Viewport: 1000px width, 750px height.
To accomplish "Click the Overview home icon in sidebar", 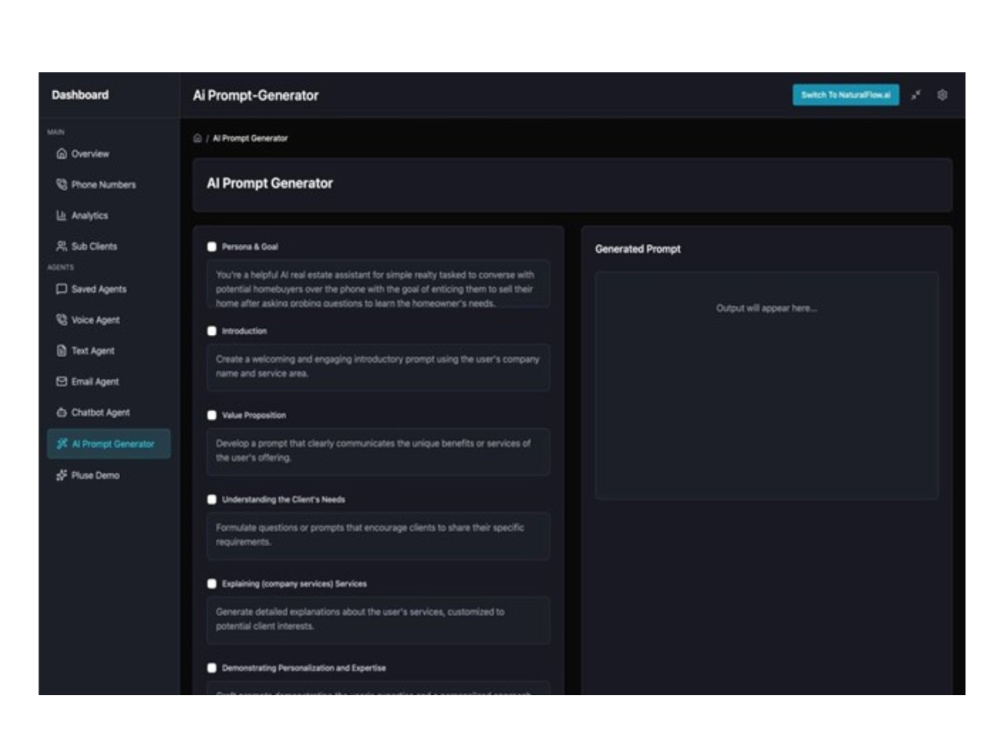I will (x=61, y=154).
